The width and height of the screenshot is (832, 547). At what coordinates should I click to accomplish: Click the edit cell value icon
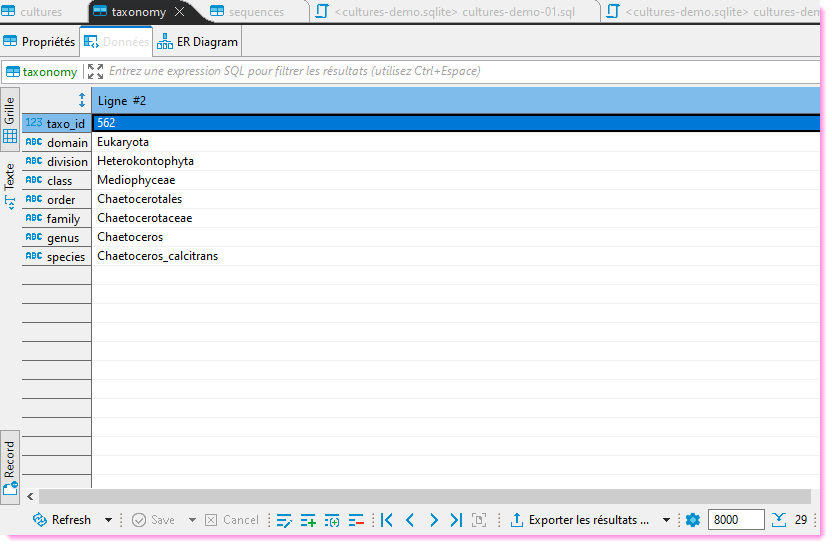[x=284, y=520]
